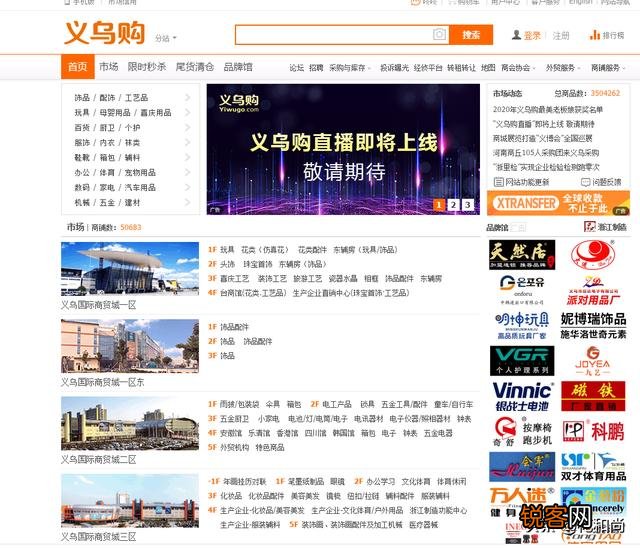The width and height of the screenshot is (640, 548).
Task: Open the 明坤玩具 brand logo
Action: (522, 326)
